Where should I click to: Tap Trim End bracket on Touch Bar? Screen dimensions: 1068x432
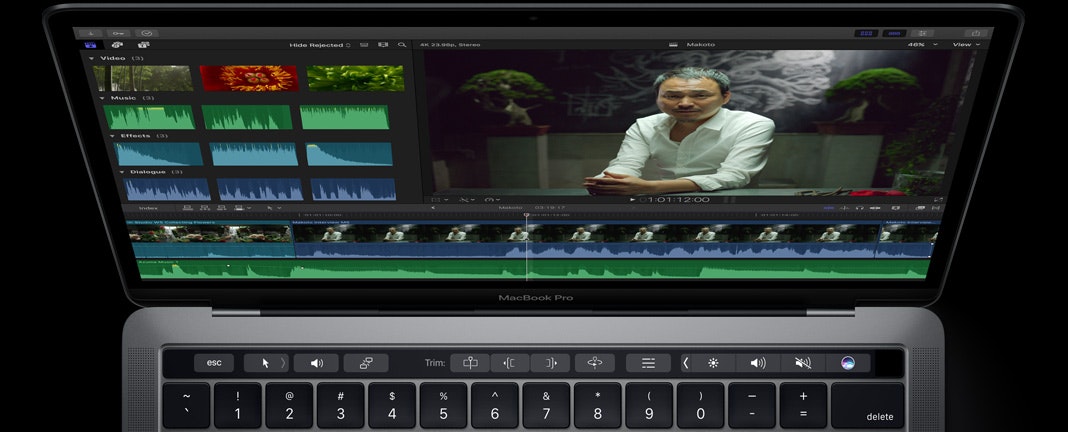[x=550, y=363]
